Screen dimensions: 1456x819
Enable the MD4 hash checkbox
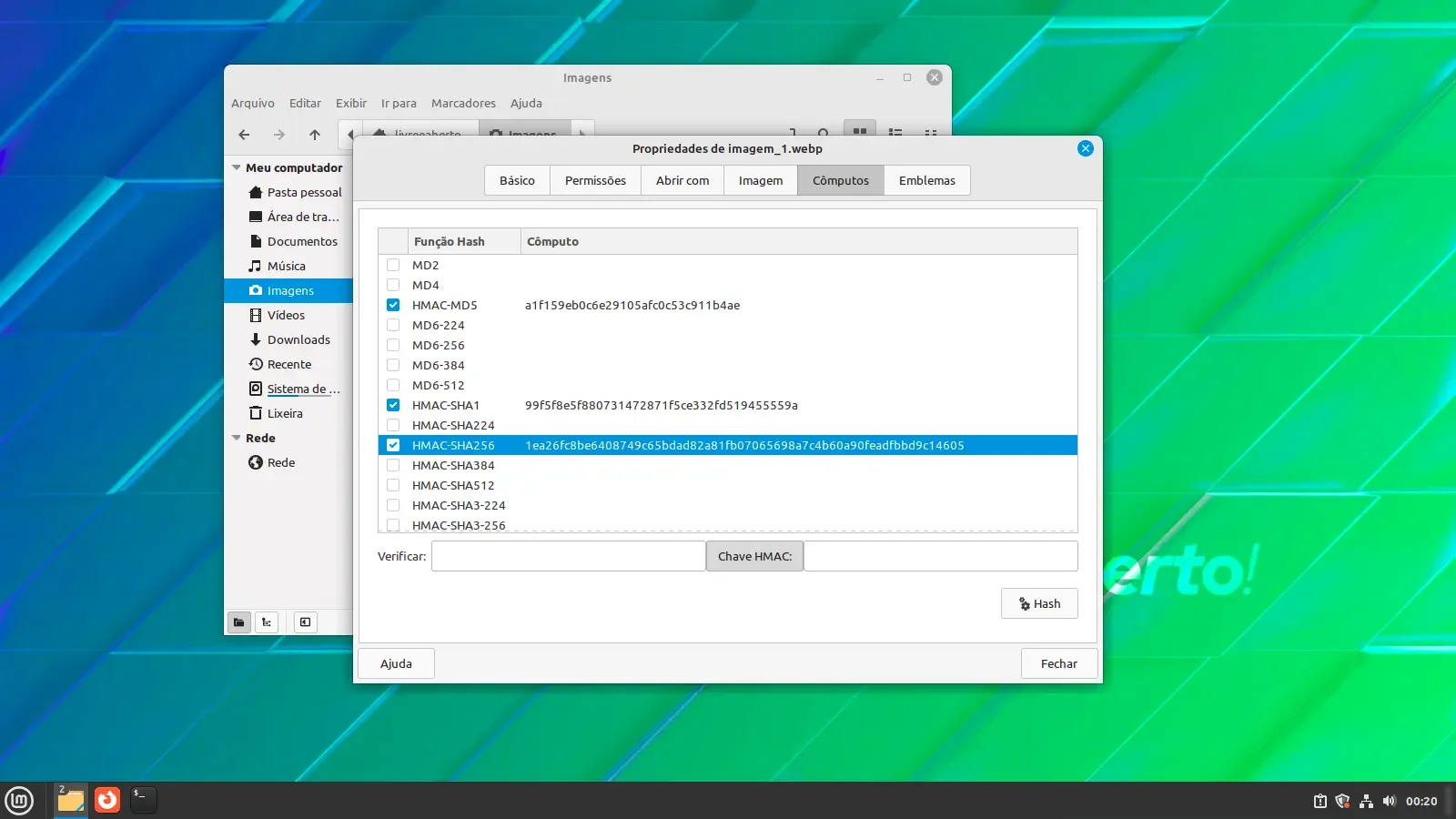393,285
